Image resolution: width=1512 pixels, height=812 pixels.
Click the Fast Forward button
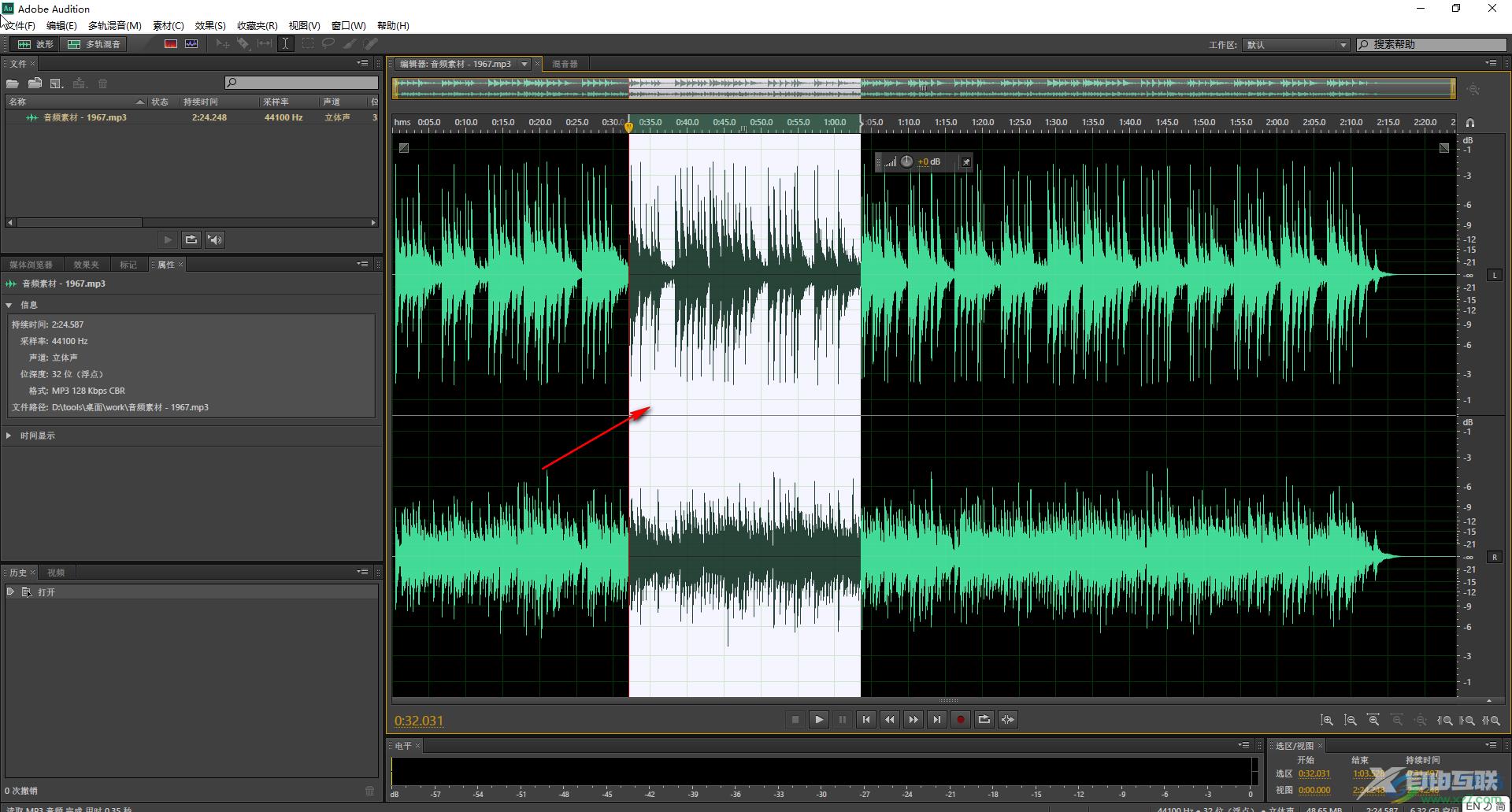[913, 720]
